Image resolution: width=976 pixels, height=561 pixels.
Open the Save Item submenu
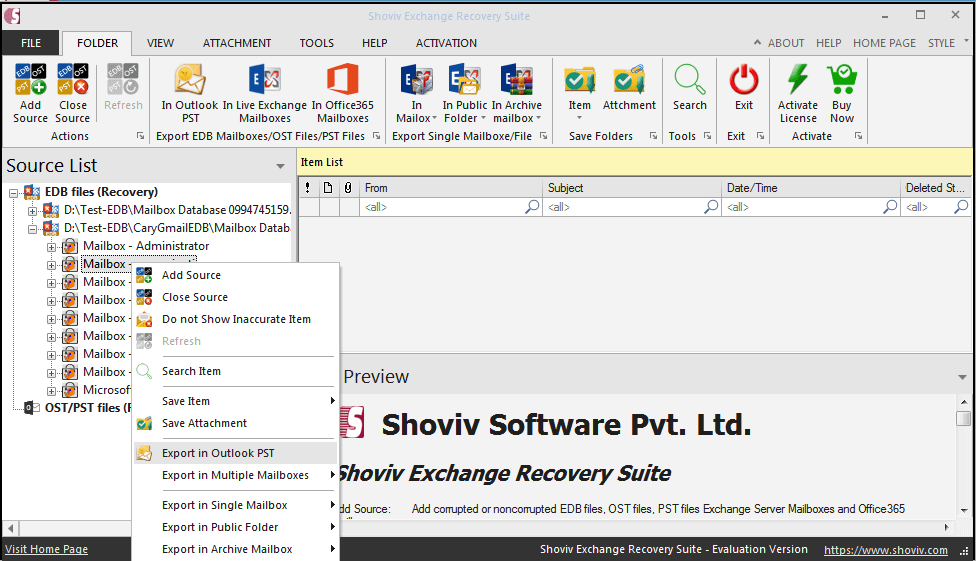186,401
